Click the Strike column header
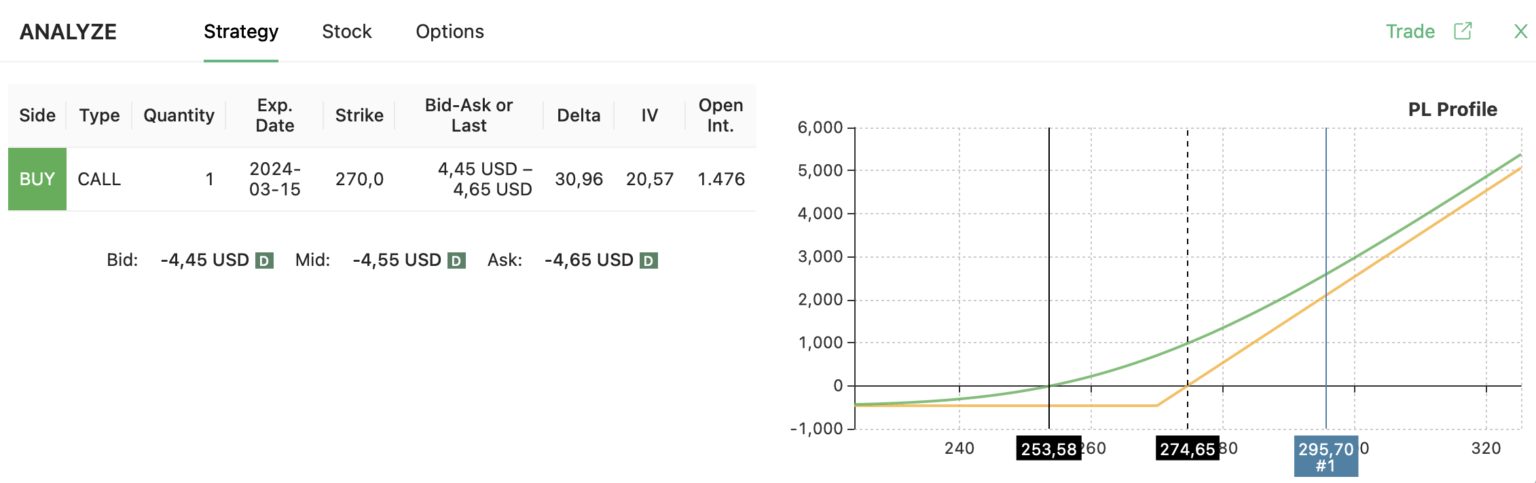 coord(359,115)
